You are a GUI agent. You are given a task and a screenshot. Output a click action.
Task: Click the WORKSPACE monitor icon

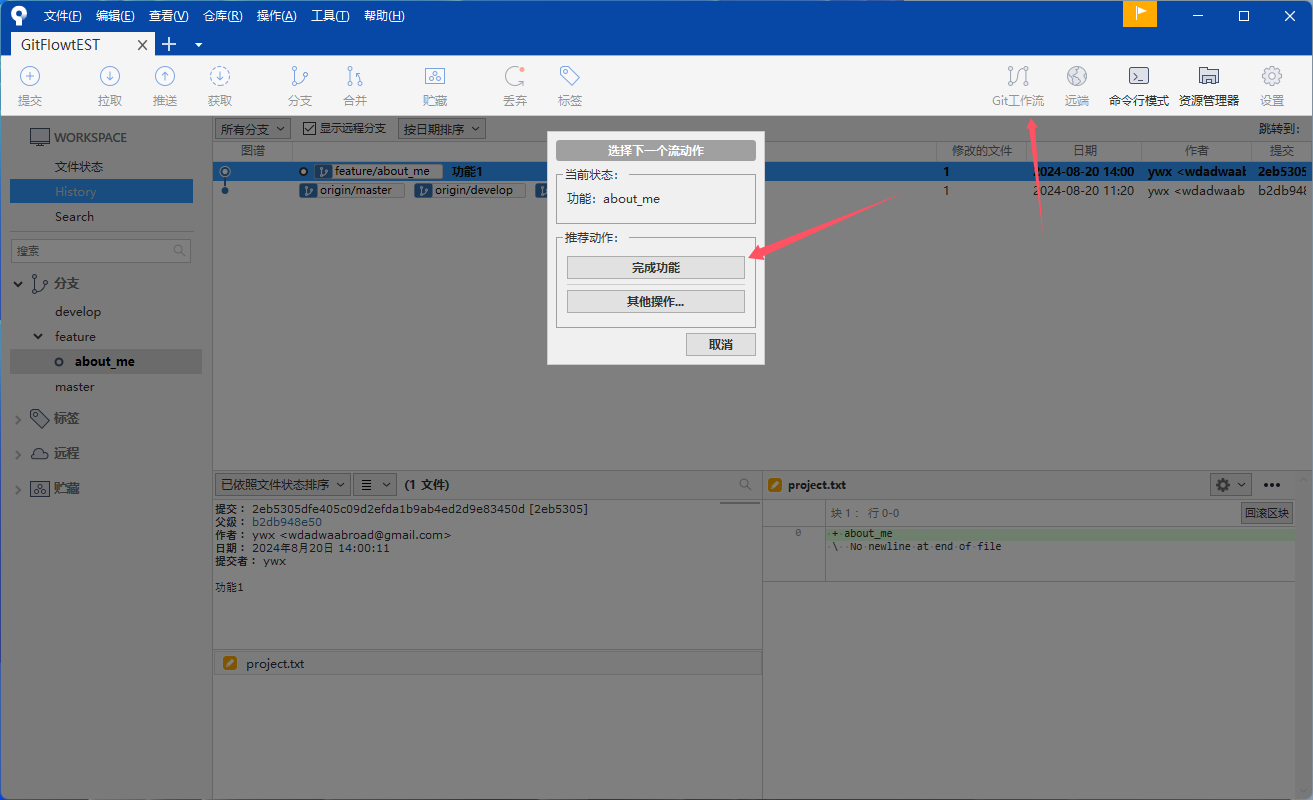(39, 137)
